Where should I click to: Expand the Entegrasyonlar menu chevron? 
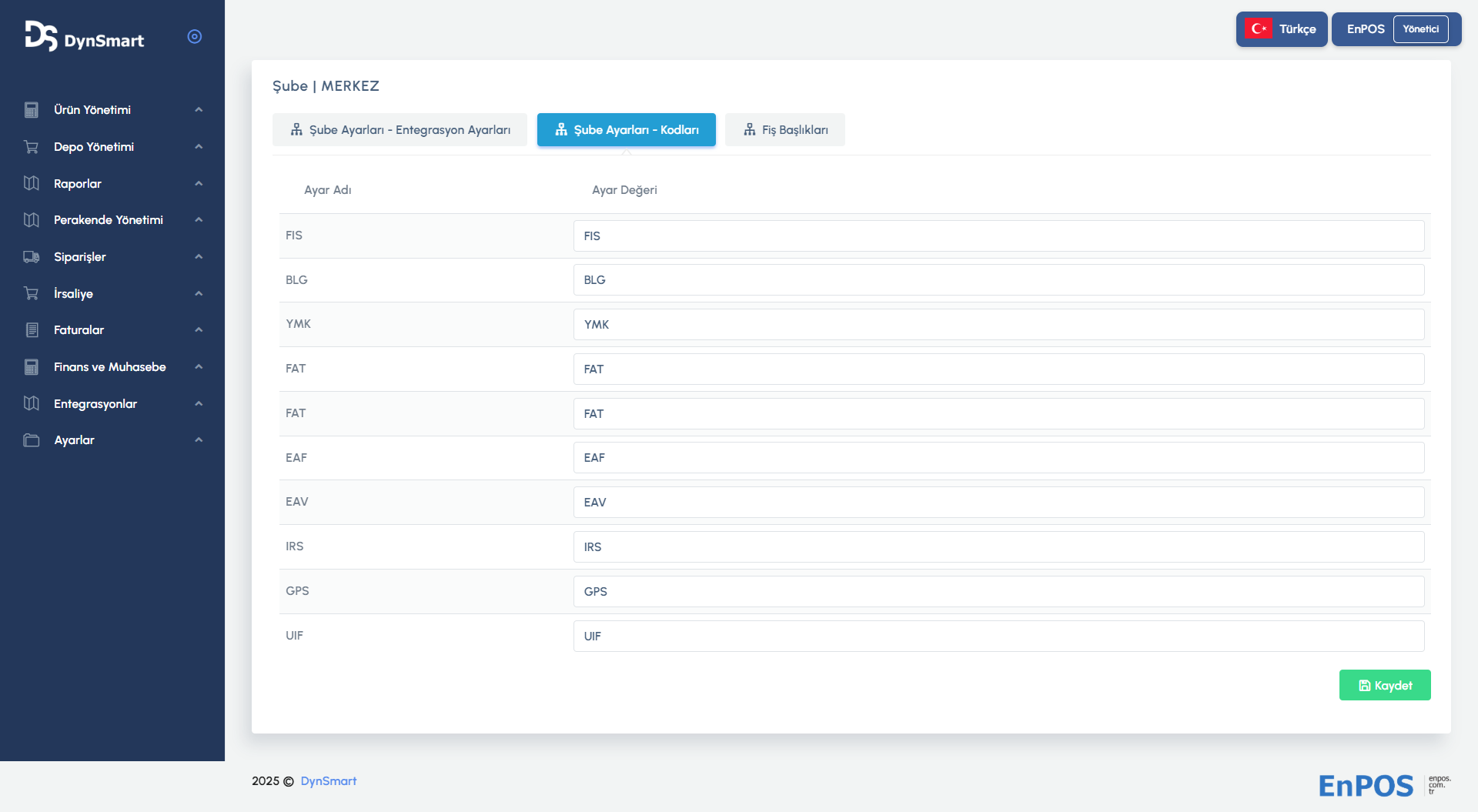[199, 404]
